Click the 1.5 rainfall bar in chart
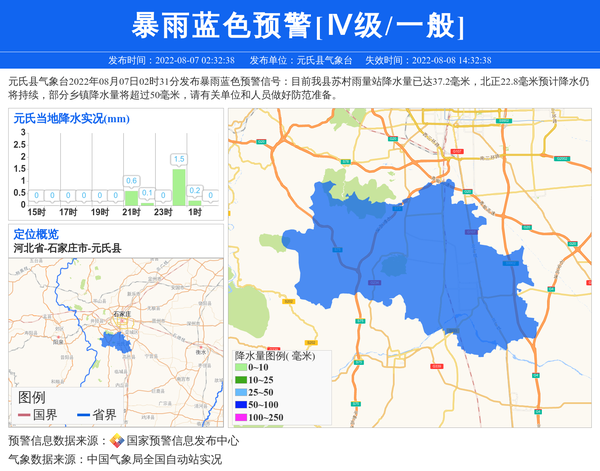The width and height of the screenshot is (600, 471). coord(179,186)
